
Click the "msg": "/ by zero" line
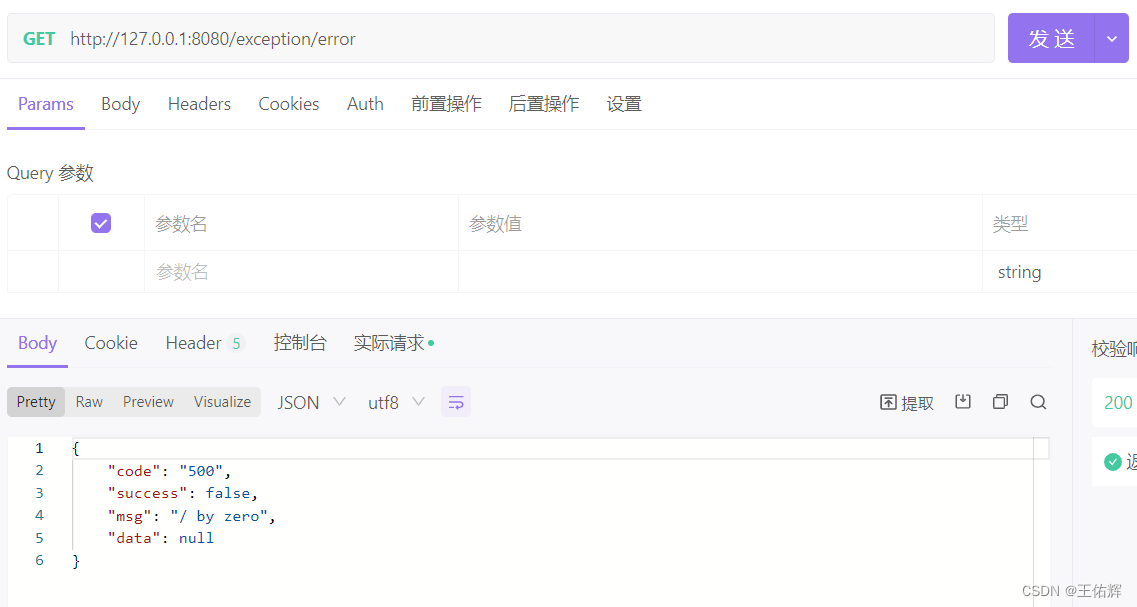[x=191, y=516]
